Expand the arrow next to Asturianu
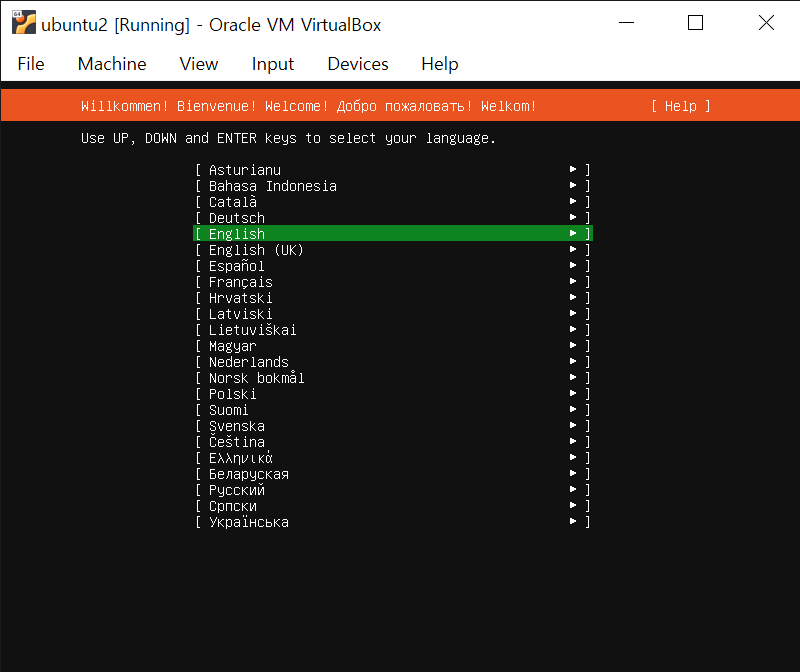800x672 pixels. pyautogui.click(x=574, y=169)
